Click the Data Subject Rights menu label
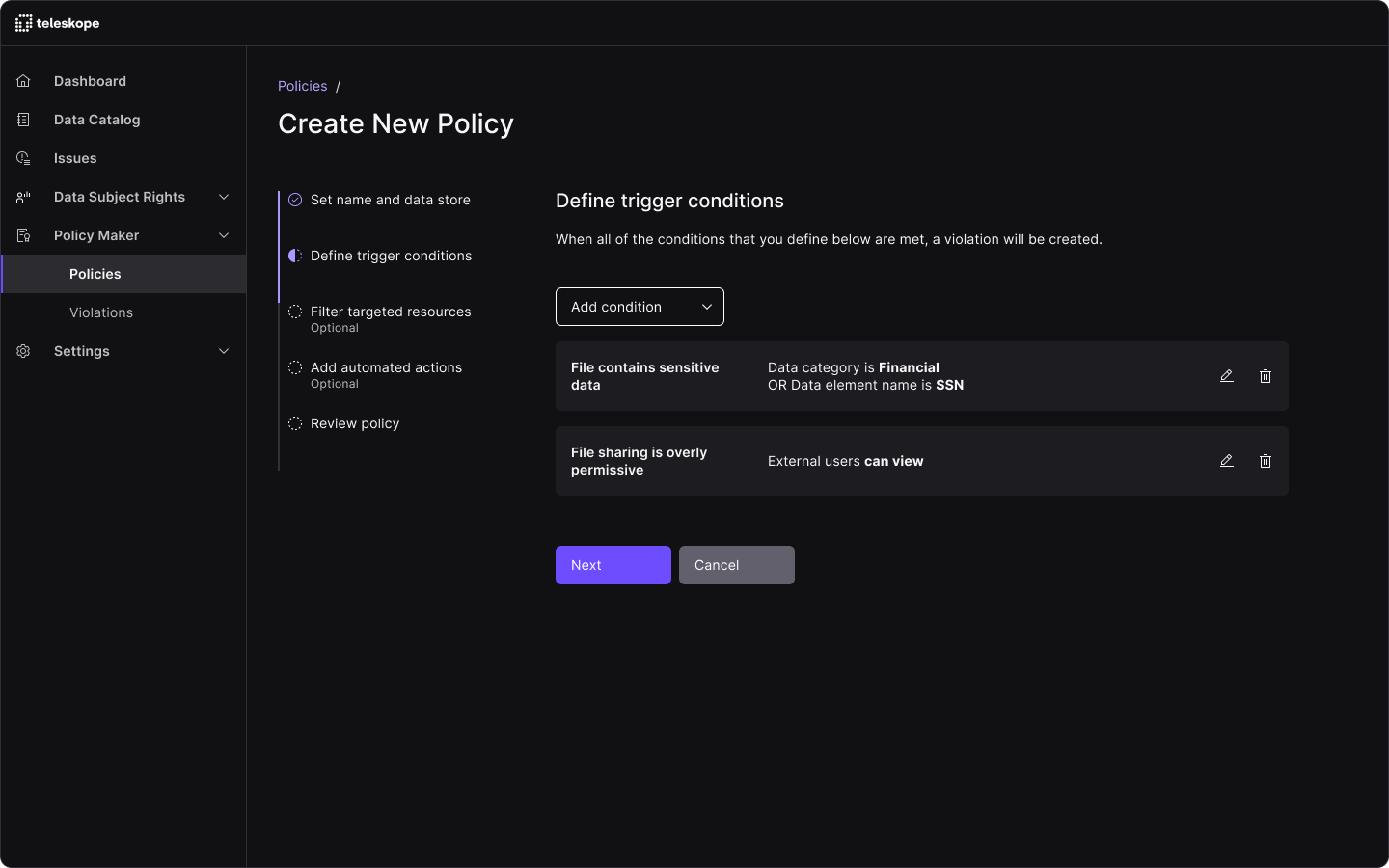 120,197
